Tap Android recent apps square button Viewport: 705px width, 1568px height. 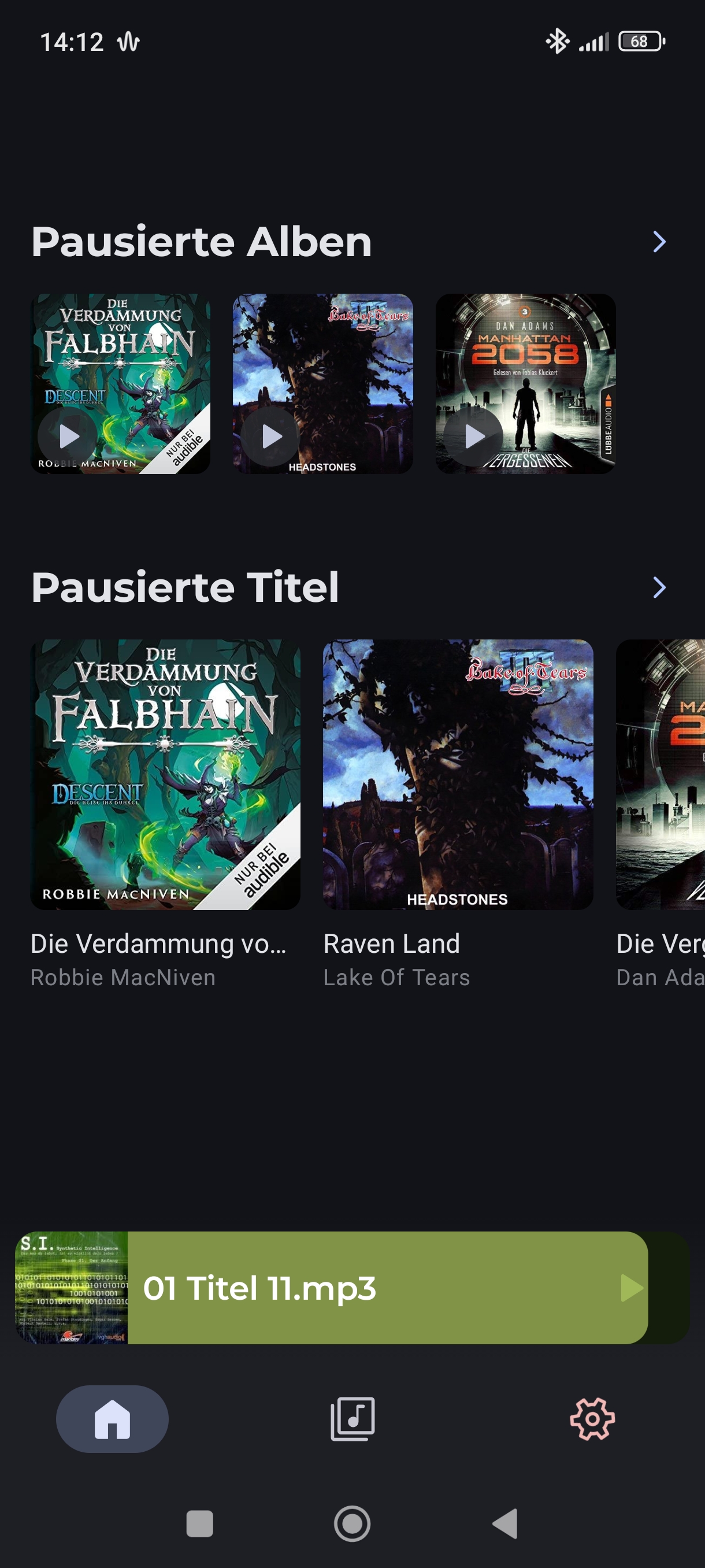pyautogui.click(x=199, y=1523)
